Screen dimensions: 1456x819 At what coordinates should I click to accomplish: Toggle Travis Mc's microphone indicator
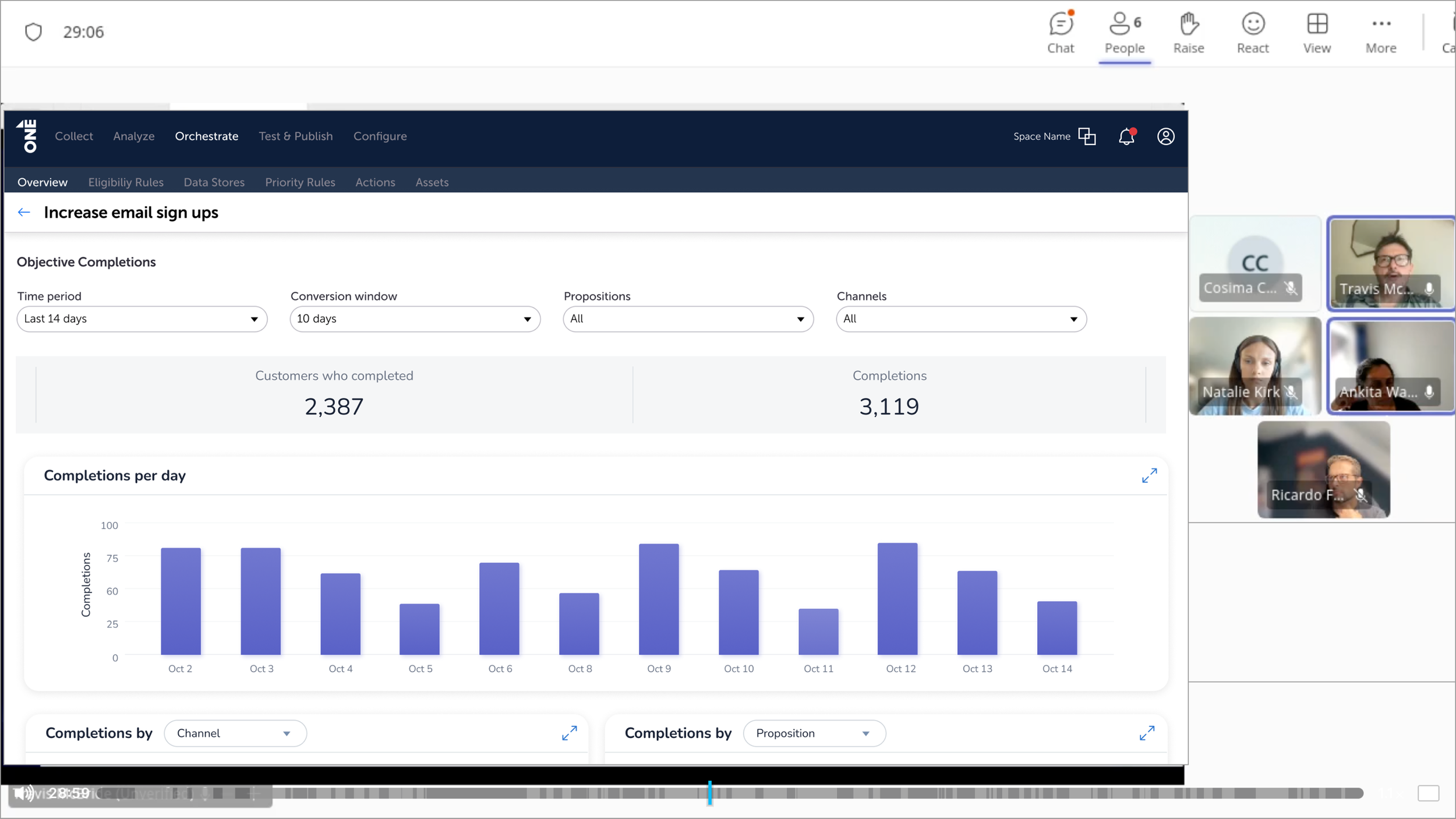(x=1429, y=289)
